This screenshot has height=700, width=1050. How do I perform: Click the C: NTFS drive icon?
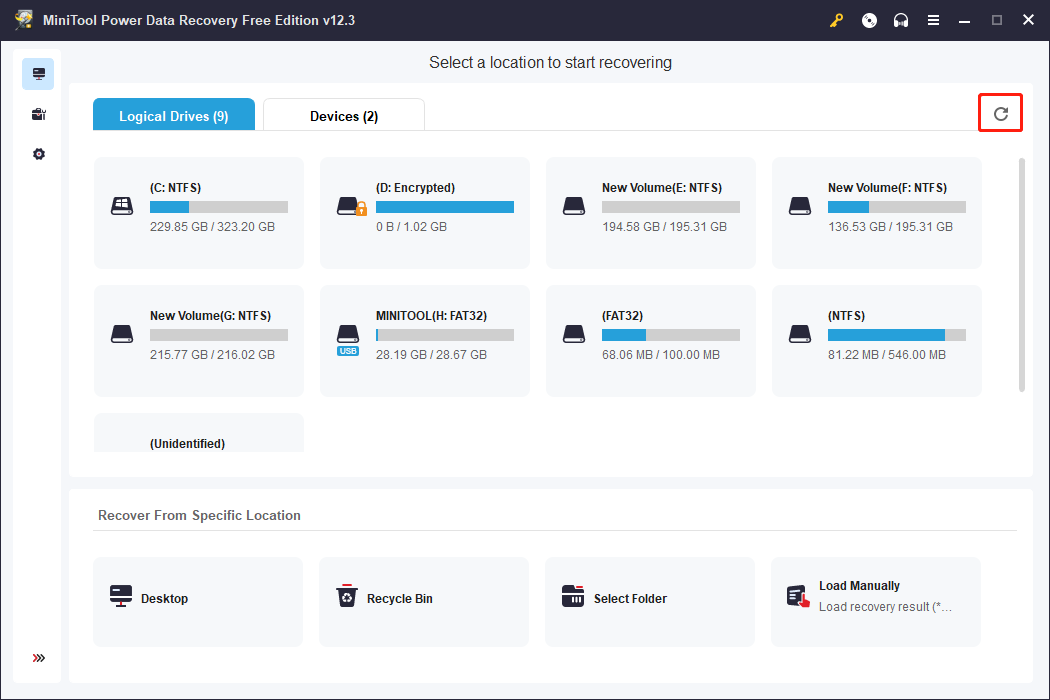[x=122, y=206]
